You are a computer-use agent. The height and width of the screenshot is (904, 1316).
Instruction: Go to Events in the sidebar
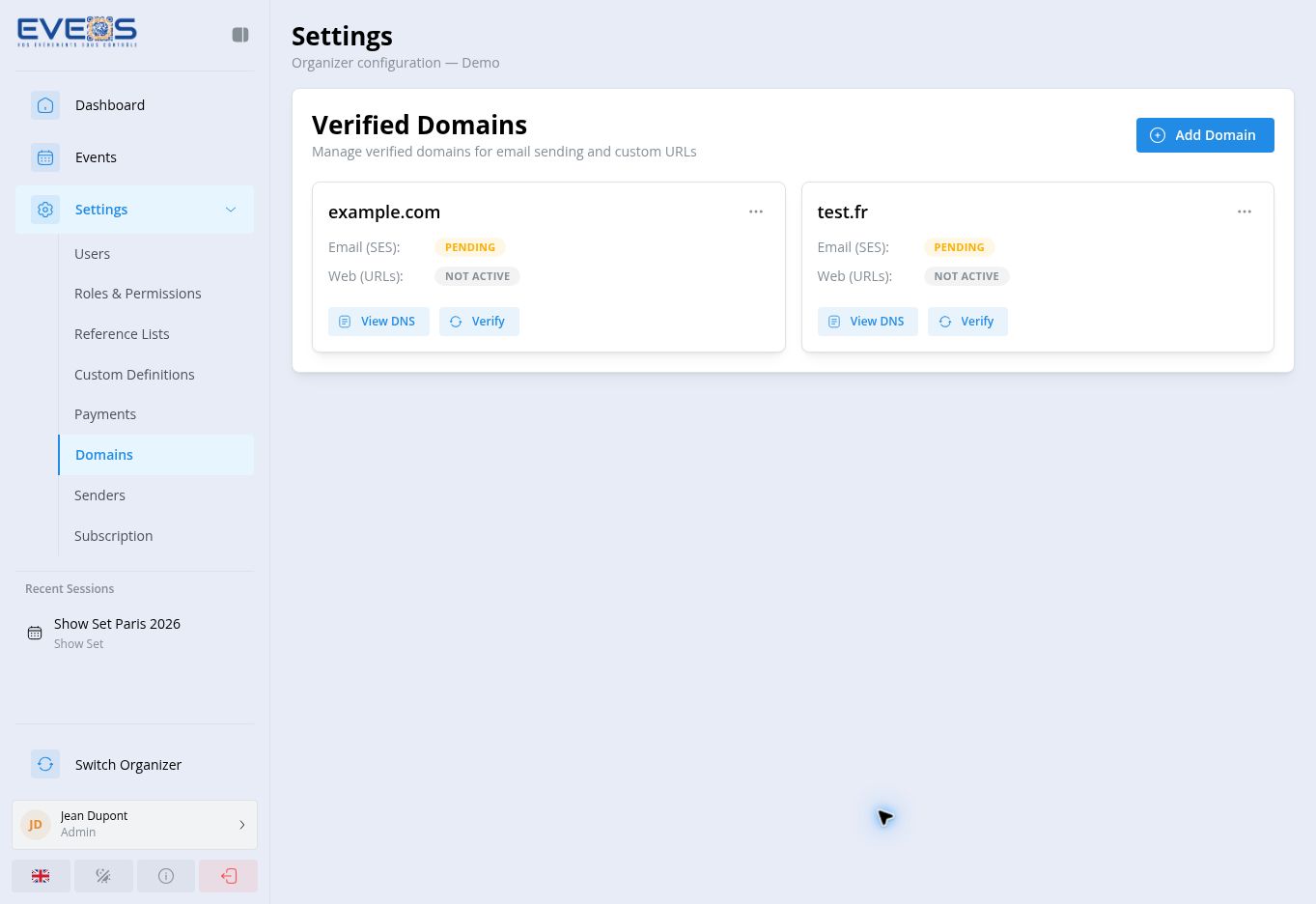(x=134, y=157)
